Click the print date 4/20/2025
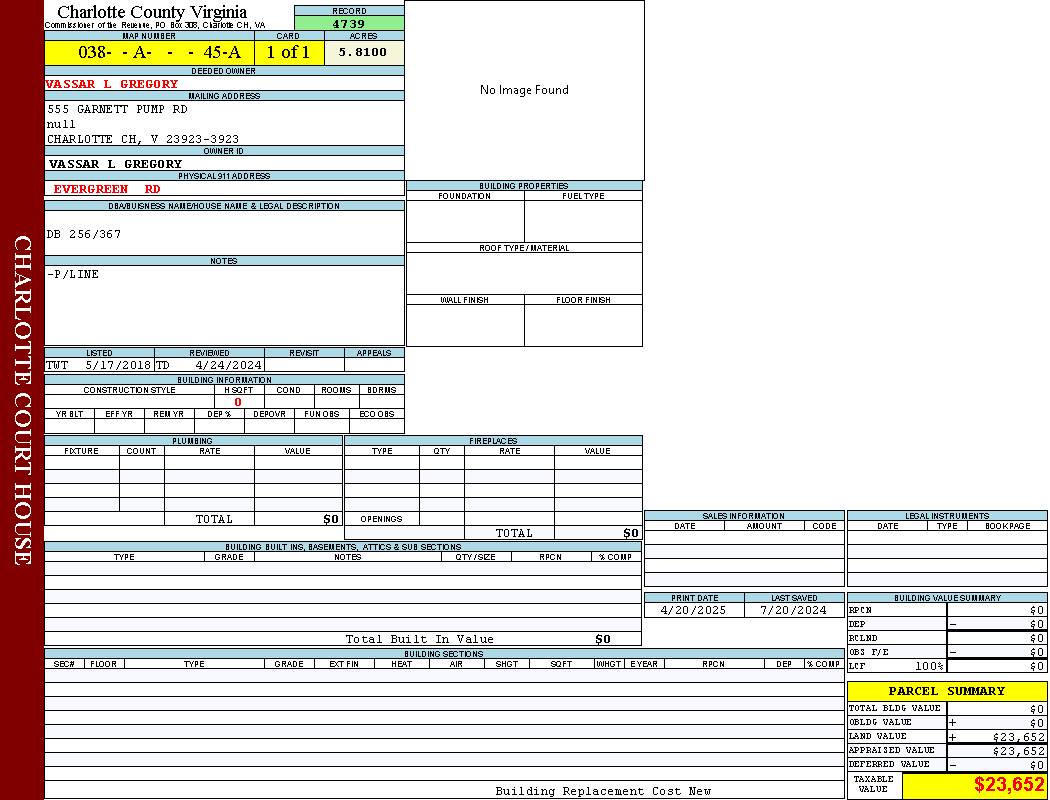This screenshot has height=800, width=1050. tap(694, 610)
